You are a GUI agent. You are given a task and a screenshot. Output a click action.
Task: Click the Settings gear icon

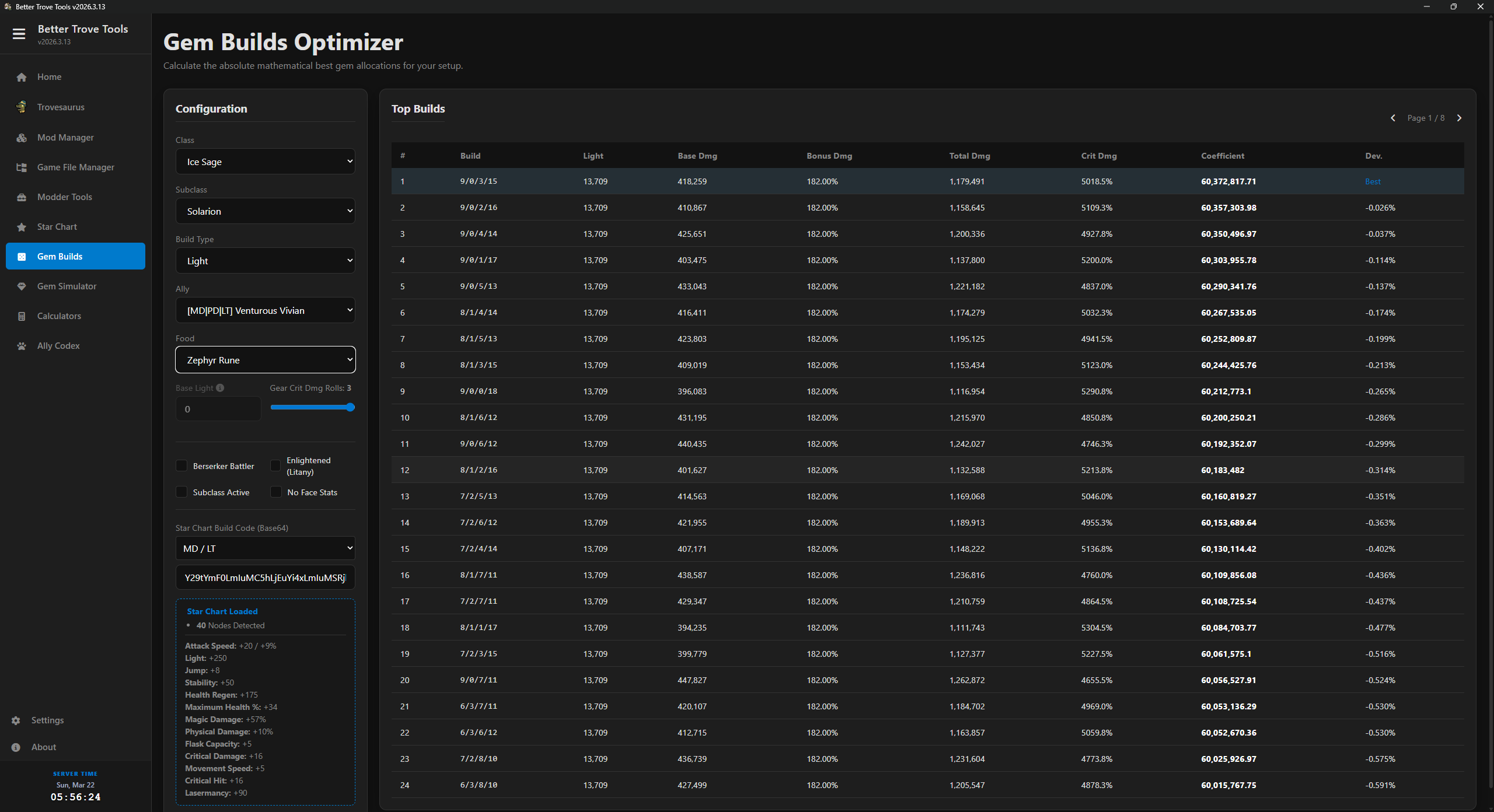[16, 720]
